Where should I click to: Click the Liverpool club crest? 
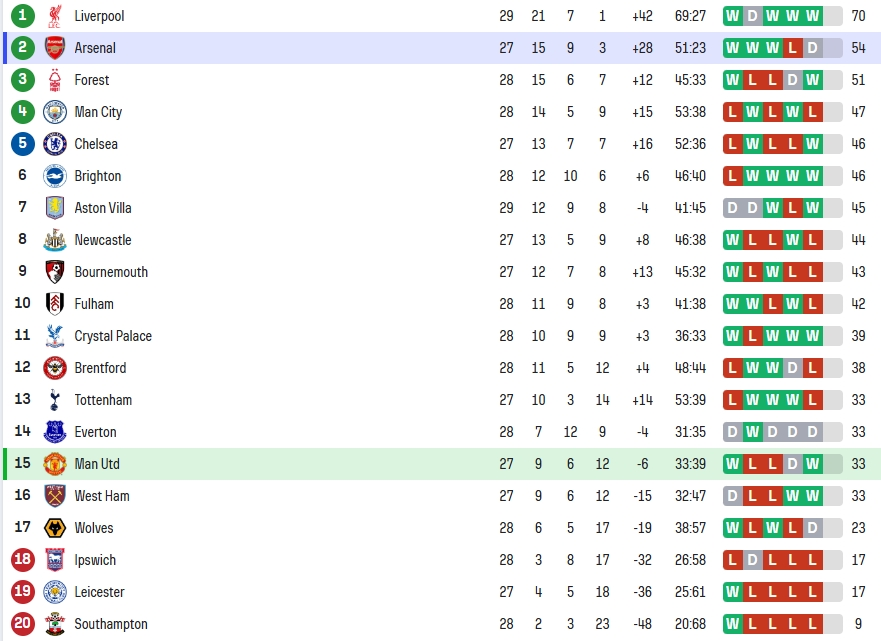pos(55,16)
